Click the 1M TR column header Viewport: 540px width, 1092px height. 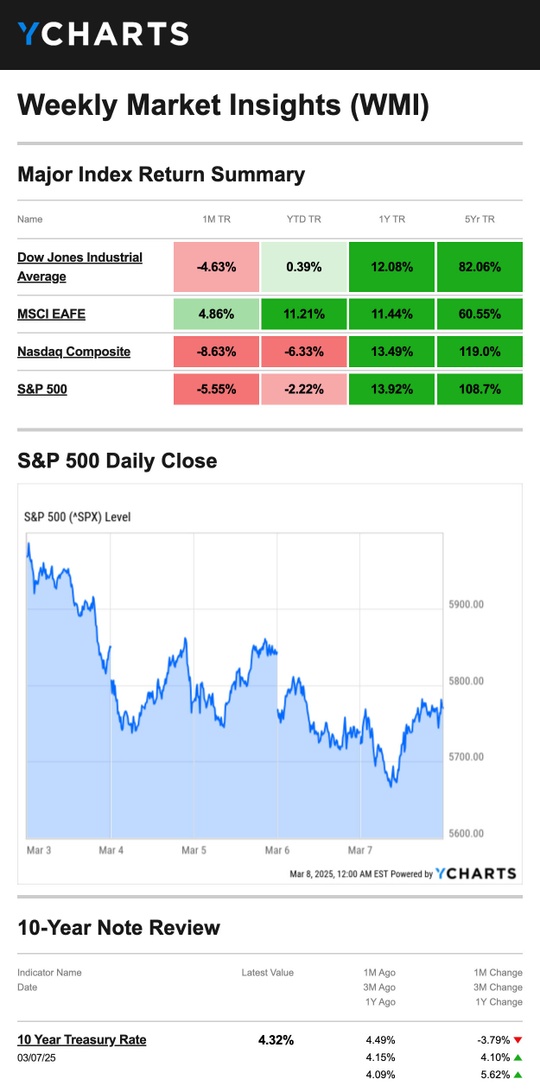(x=216, y=219)
